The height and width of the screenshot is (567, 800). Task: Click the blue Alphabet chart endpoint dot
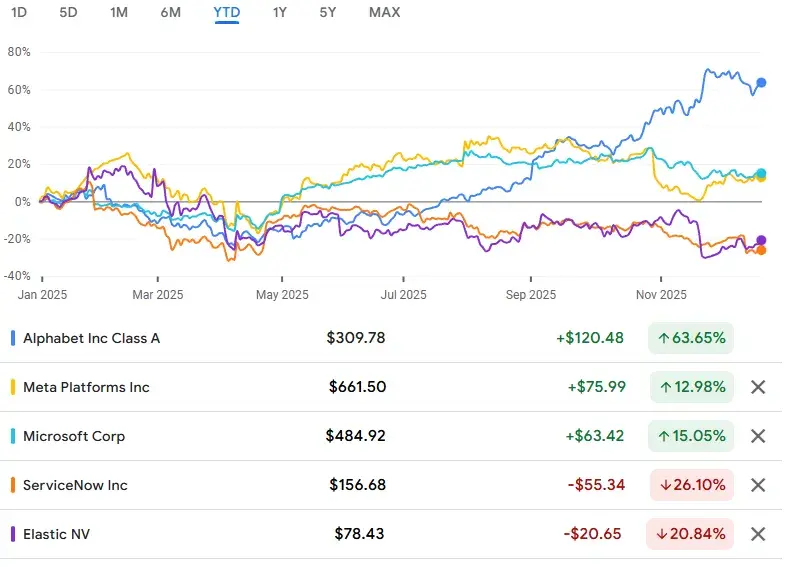[761, 83]
